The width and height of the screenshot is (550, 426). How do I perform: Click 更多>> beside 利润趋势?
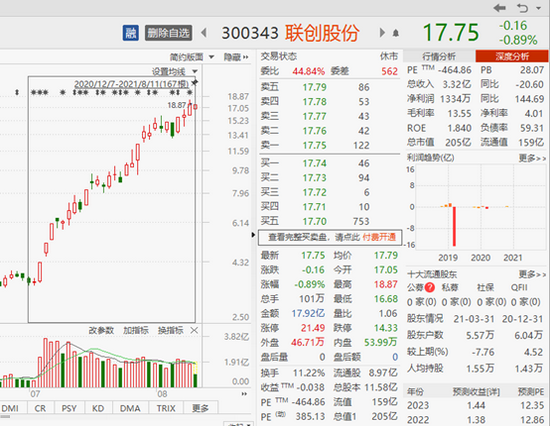pyautogui.click(x=532, y=158)
